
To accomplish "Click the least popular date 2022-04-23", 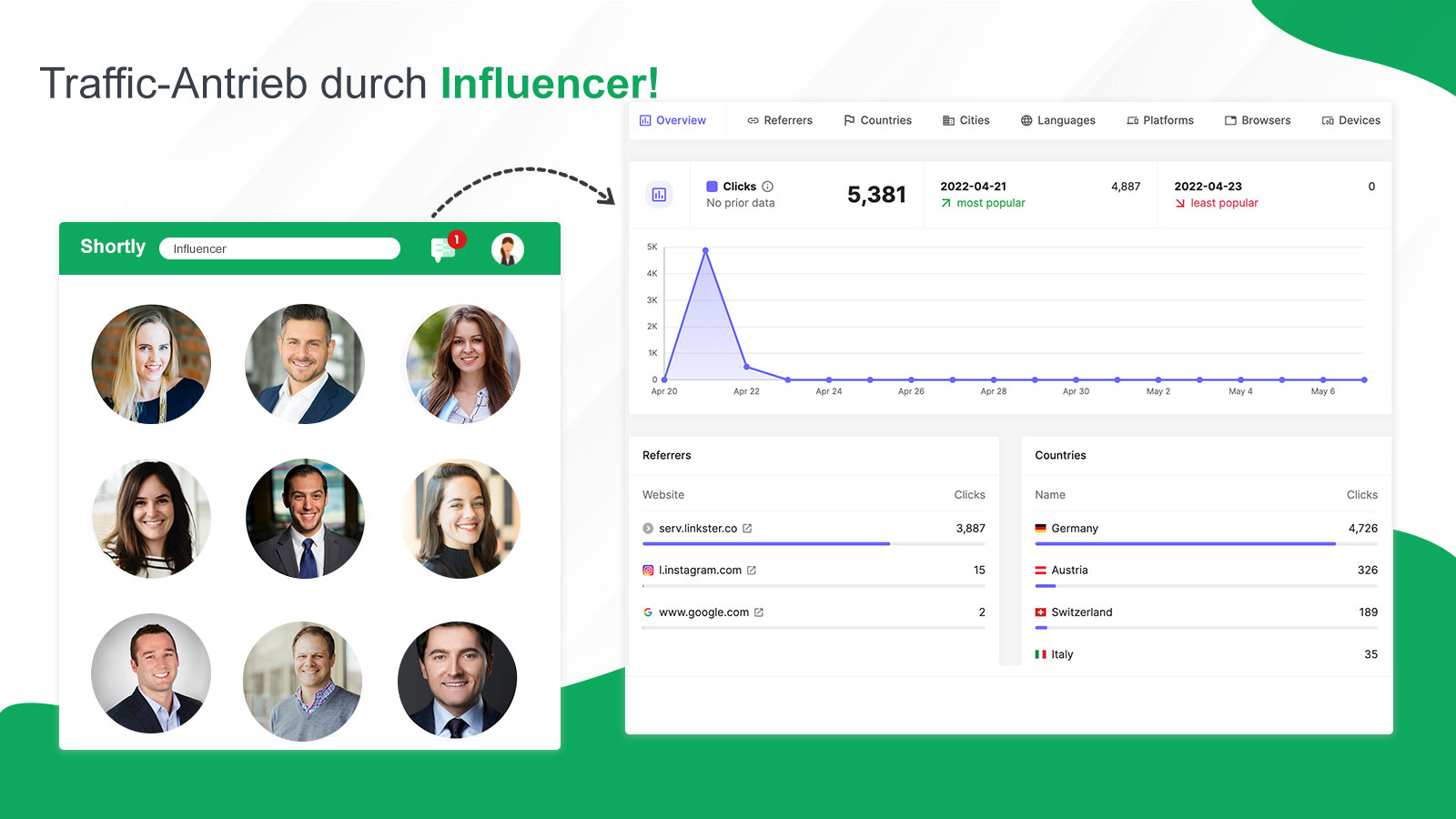I will (x=1208, y=187).
